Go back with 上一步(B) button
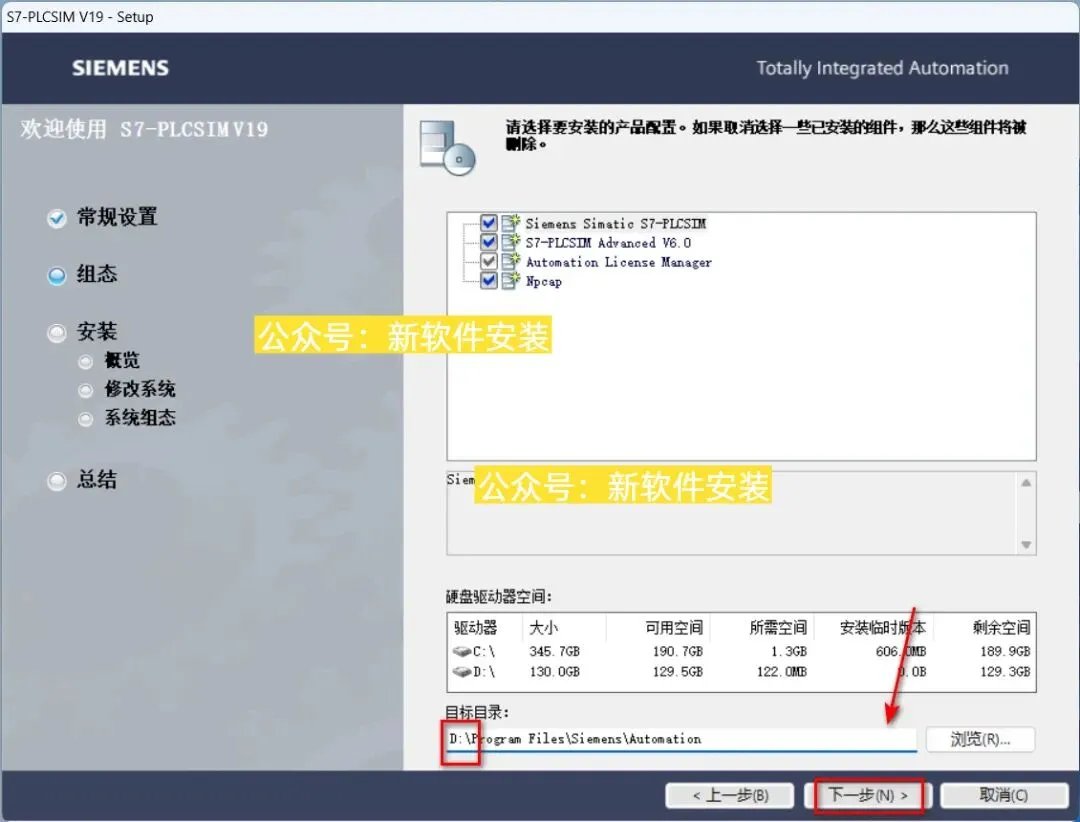 (730, 795)
